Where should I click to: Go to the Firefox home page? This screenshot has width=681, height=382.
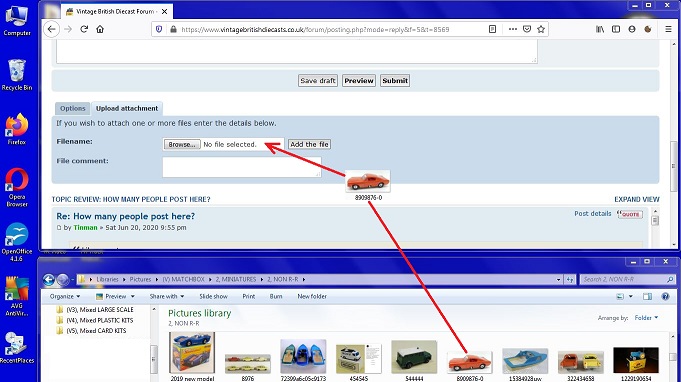(x=100, y=29)
